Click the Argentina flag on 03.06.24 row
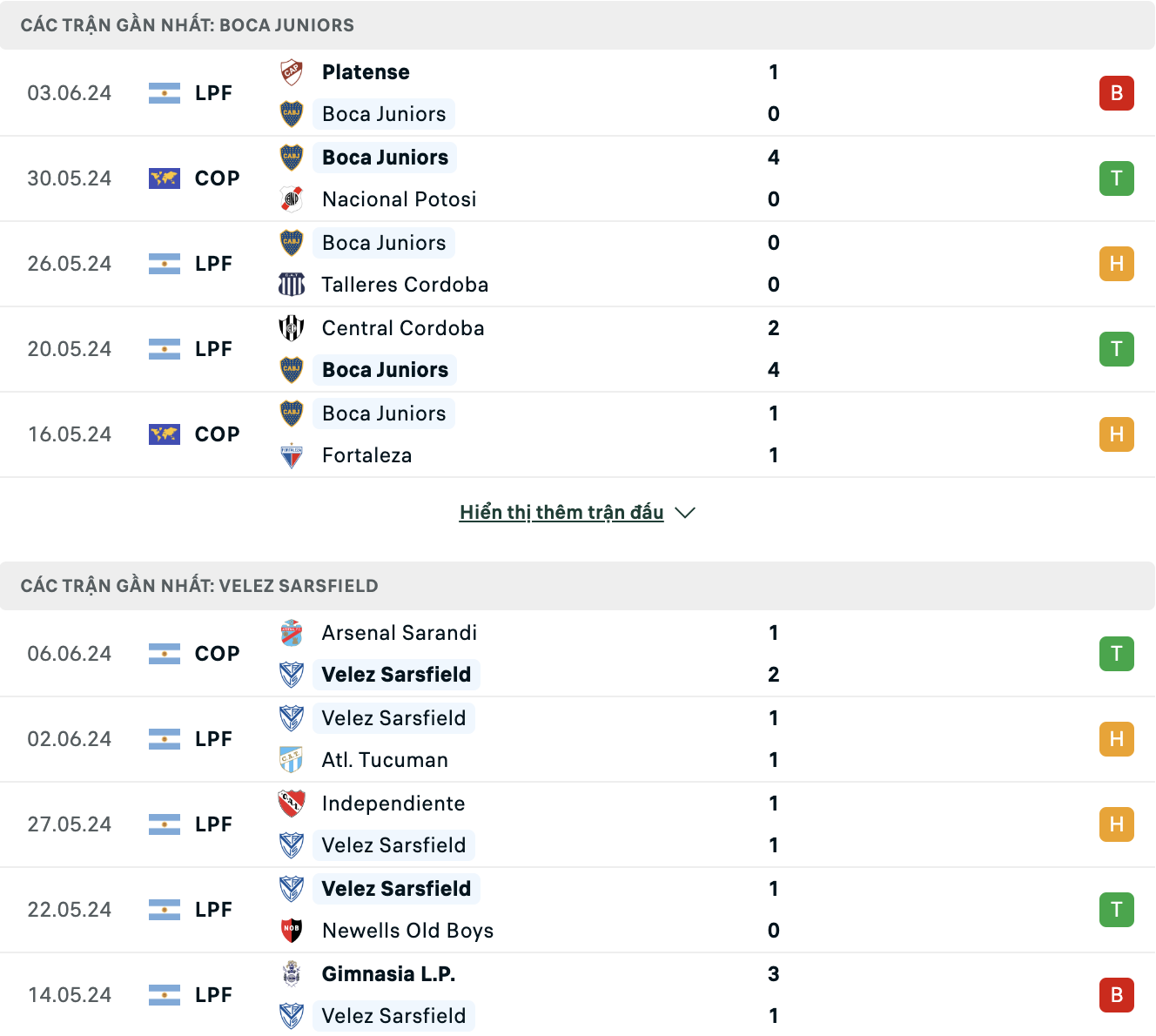The width and height of the screenshot is (1156, 1036). point(165,93)
